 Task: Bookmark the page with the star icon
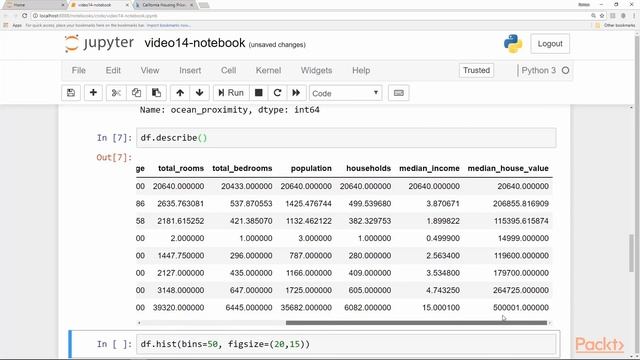tap(602, 16)
